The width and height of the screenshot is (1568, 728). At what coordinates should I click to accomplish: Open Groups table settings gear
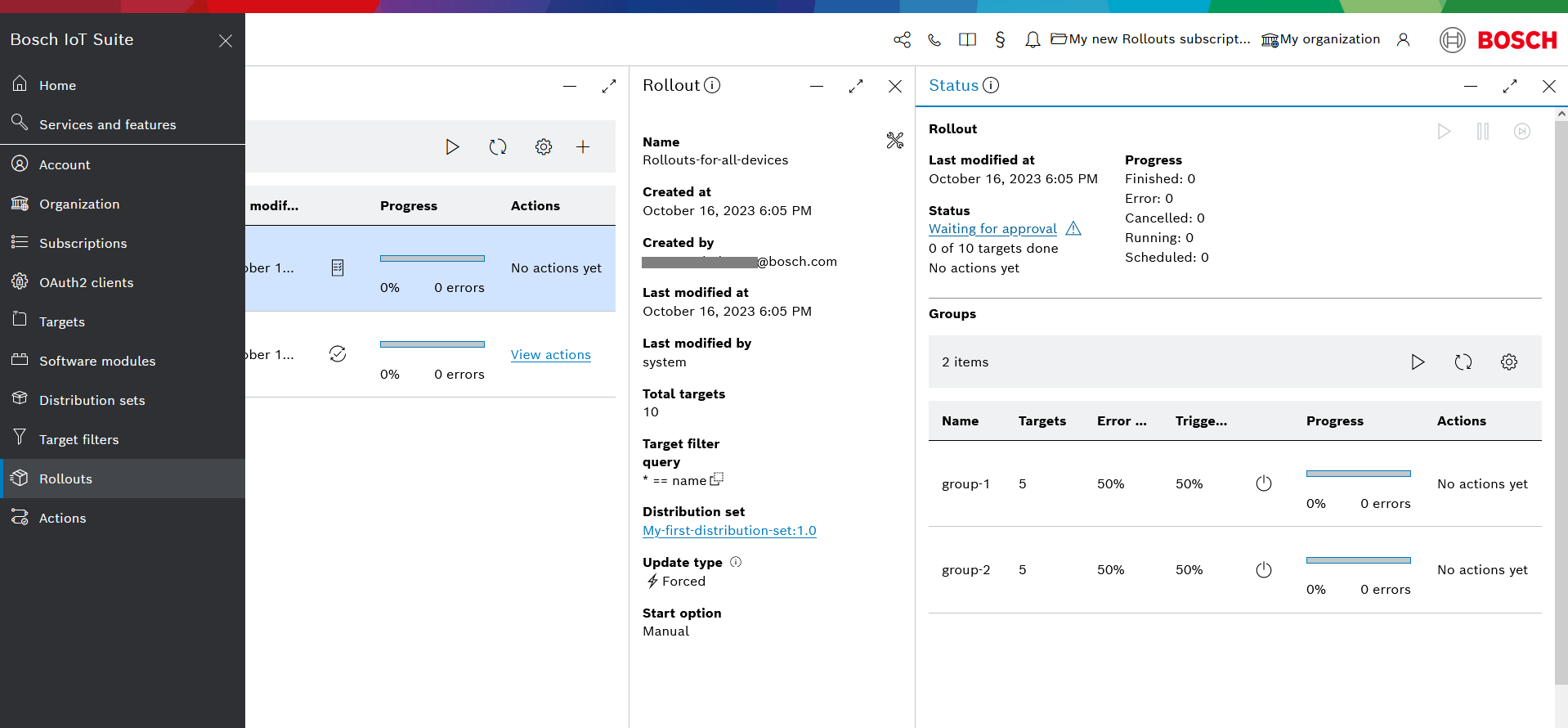click(x=1508, y=362)
